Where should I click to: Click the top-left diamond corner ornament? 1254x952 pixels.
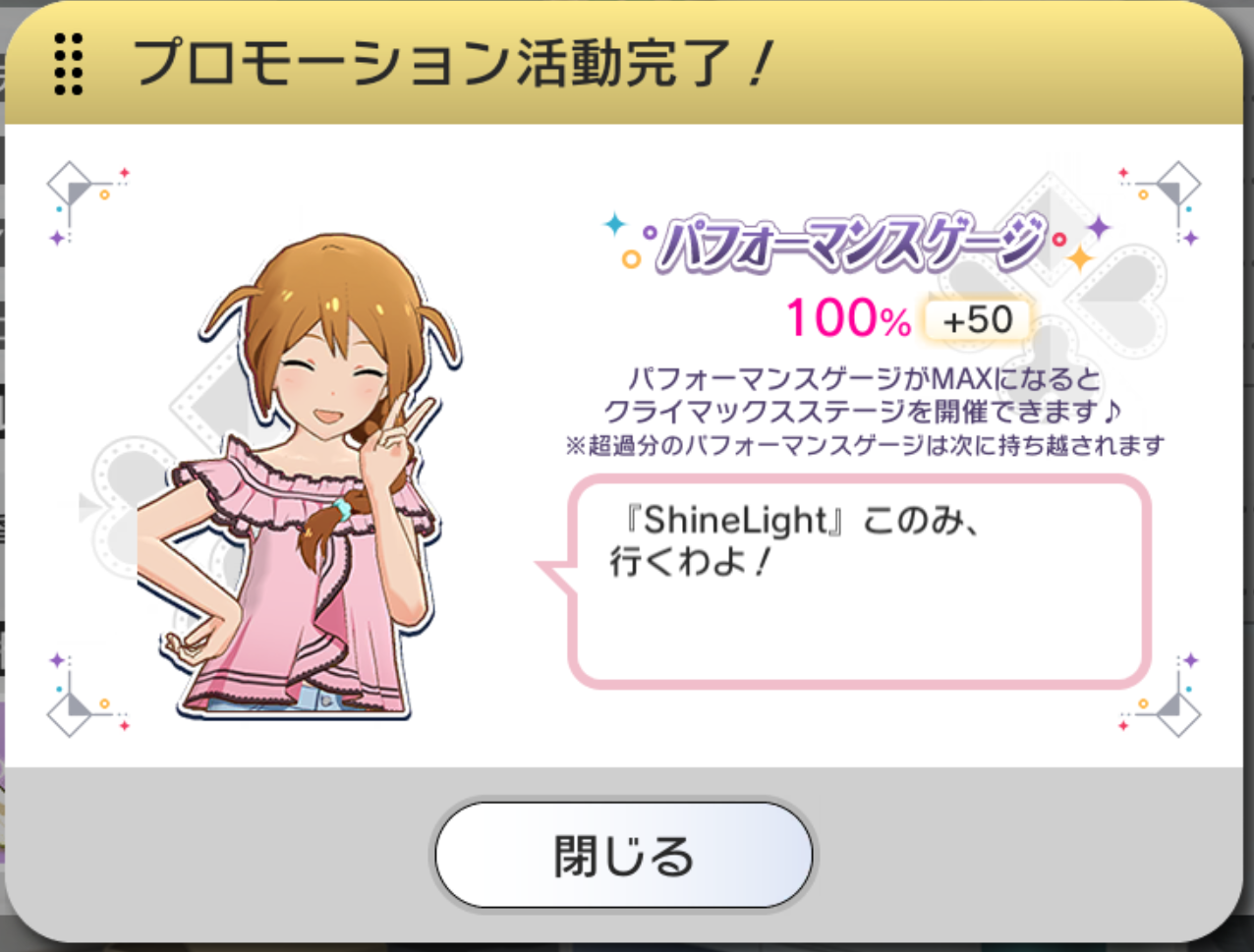86,203
